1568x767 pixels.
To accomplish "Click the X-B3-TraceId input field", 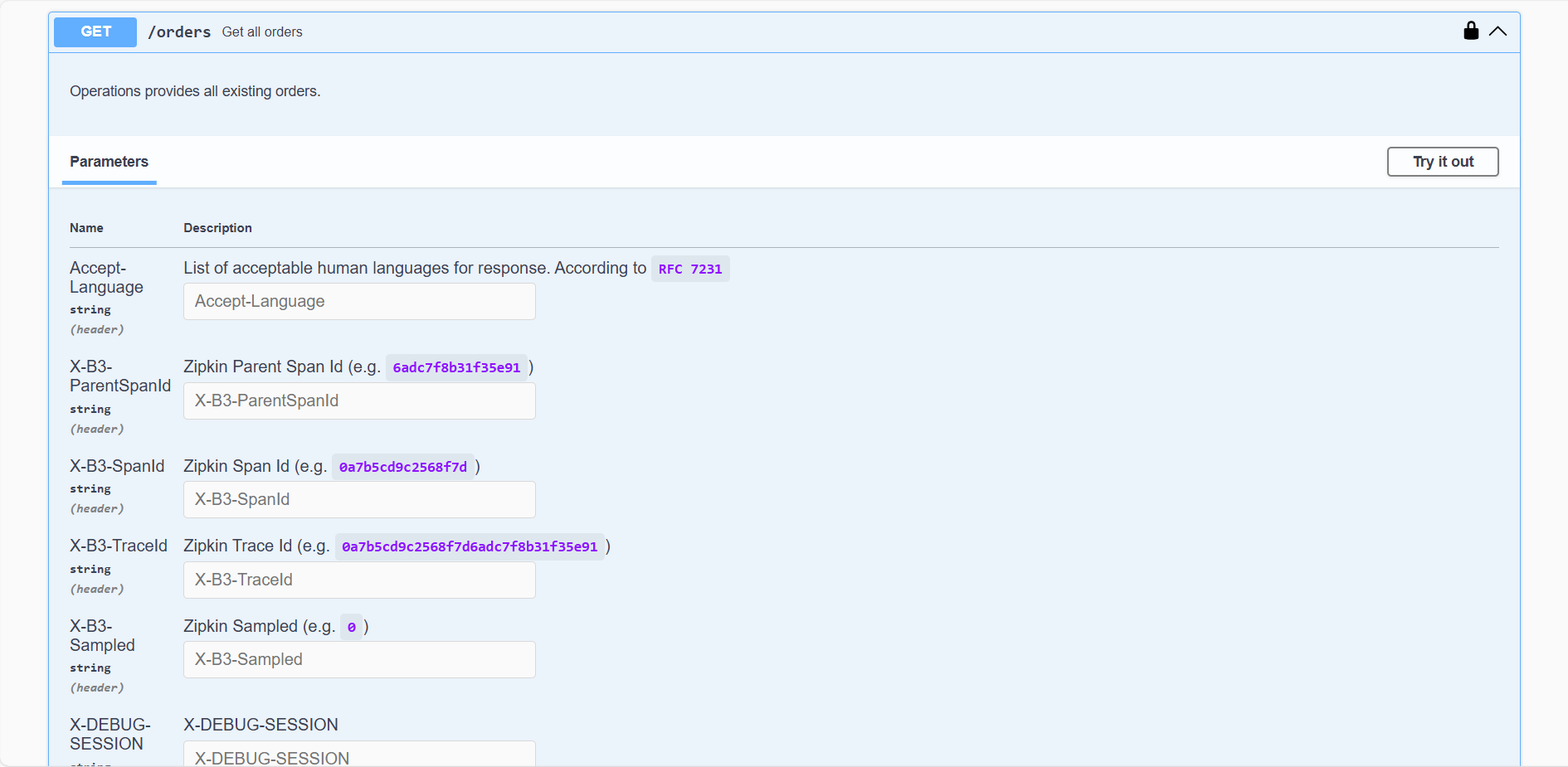I will (x=358, y=580).
